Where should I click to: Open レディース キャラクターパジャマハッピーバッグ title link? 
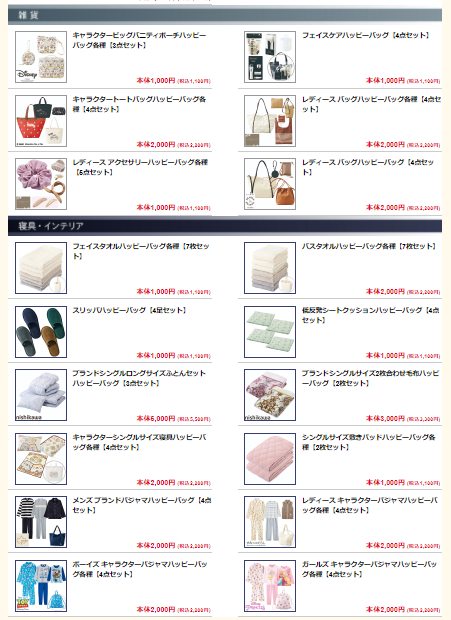pos(370,505)
